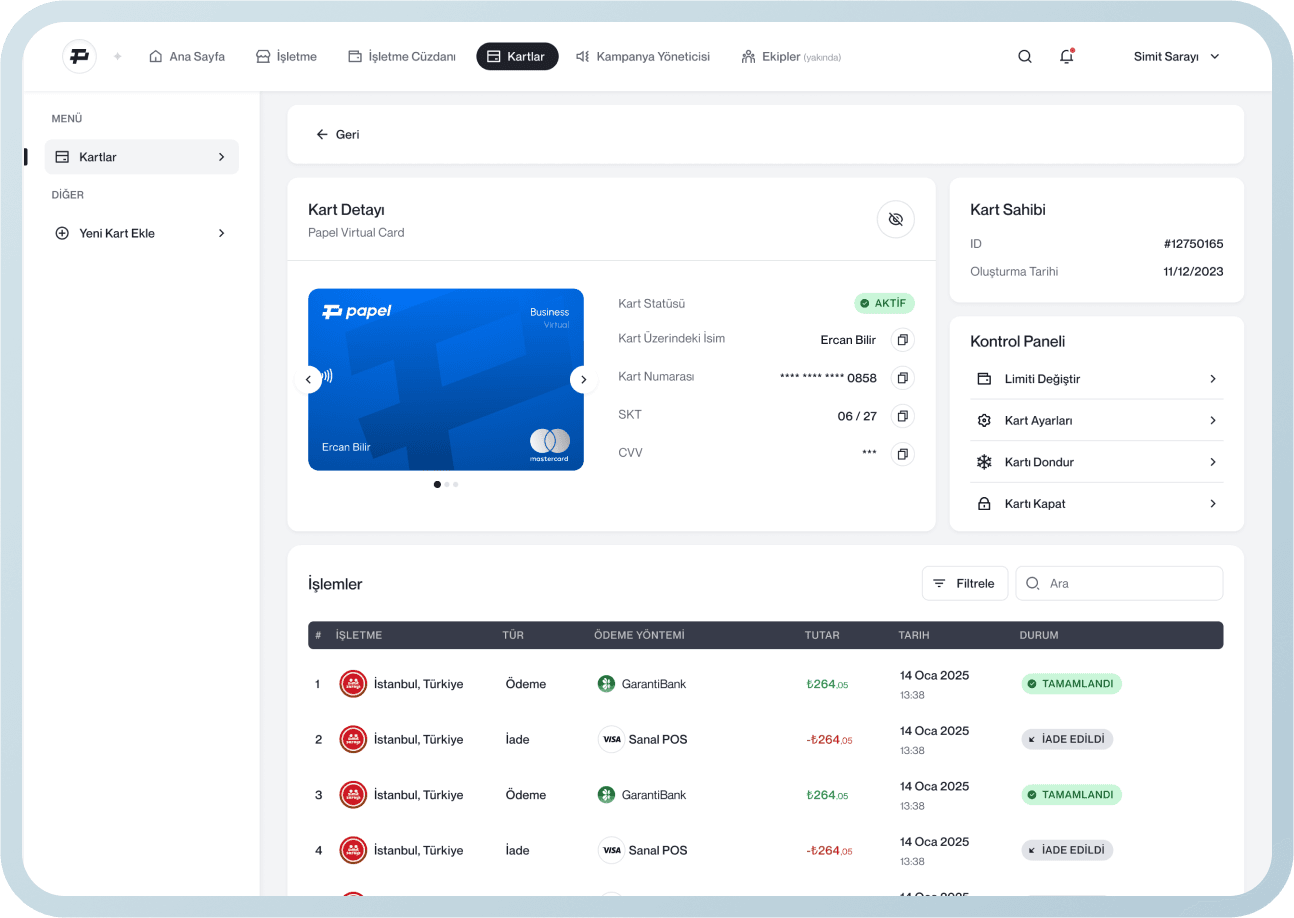Open Kampanya Yöneticisi tab

[x=643, y=57]
